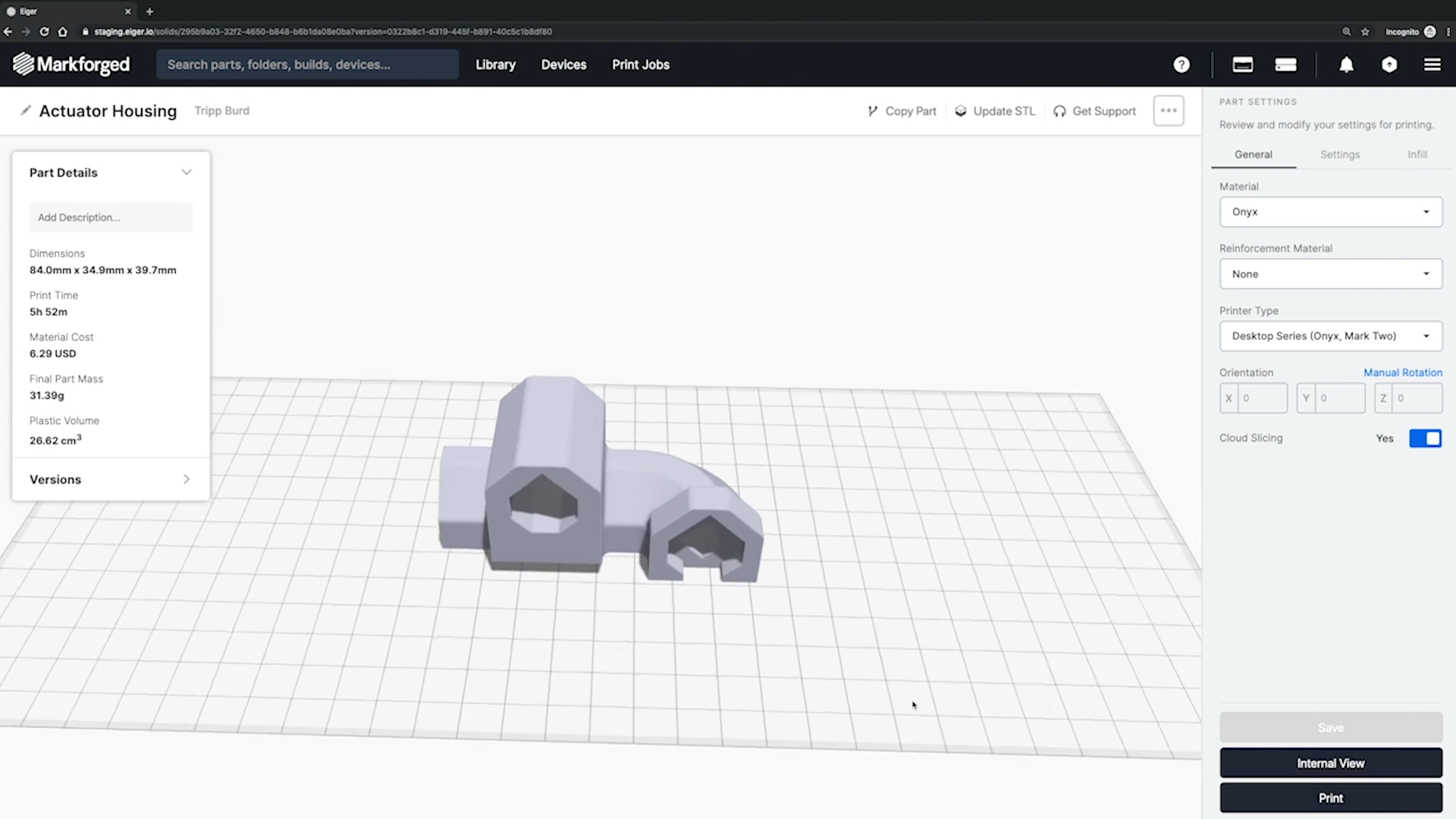Open the Reinforcement Material dropdown
The width and height of the screenshot is (1456, 819).
pos(1330,274)
